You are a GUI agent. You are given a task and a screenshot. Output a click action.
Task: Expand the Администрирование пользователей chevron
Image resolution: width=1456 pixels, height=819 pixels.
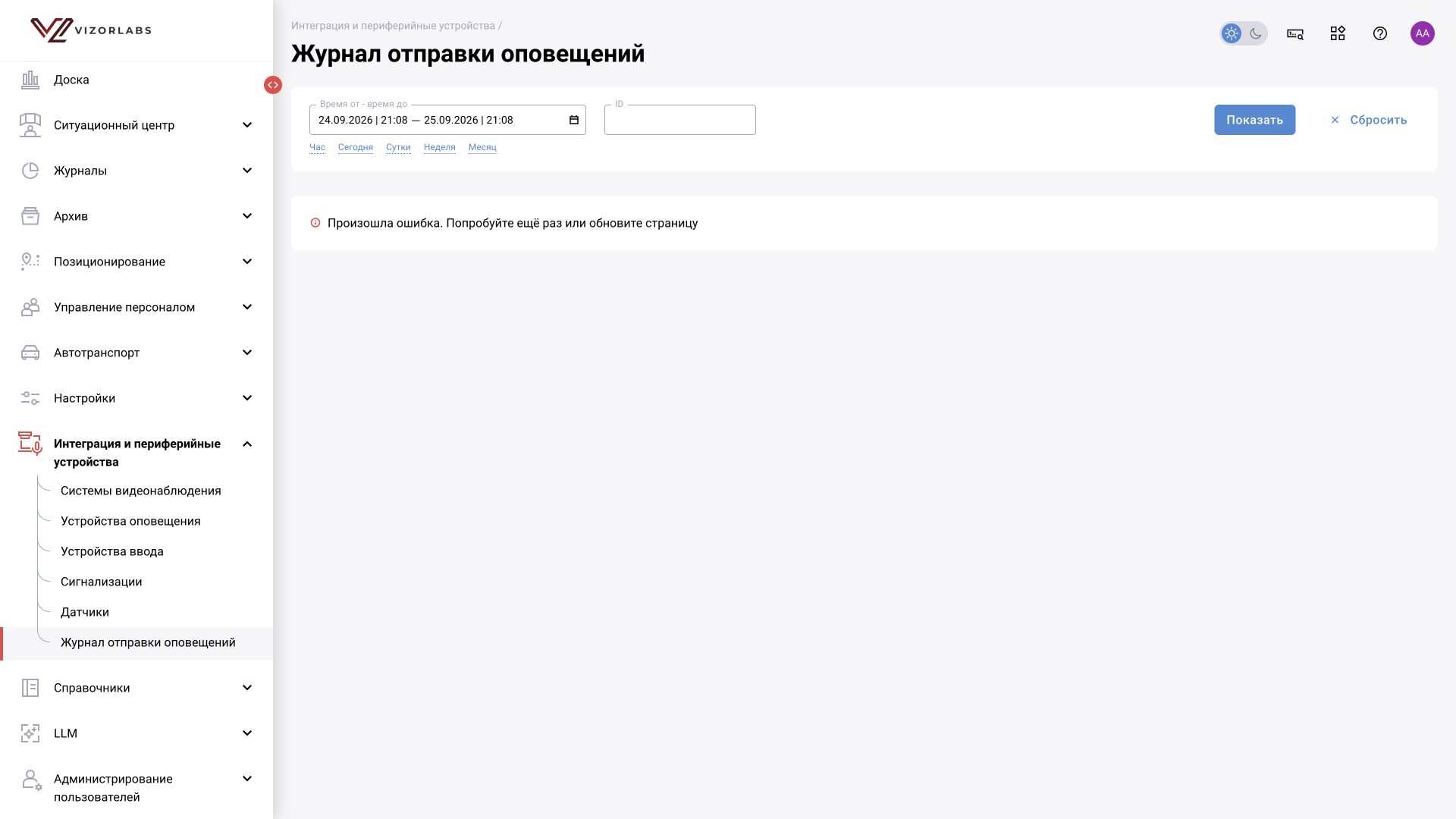click(x=247, y=779)
